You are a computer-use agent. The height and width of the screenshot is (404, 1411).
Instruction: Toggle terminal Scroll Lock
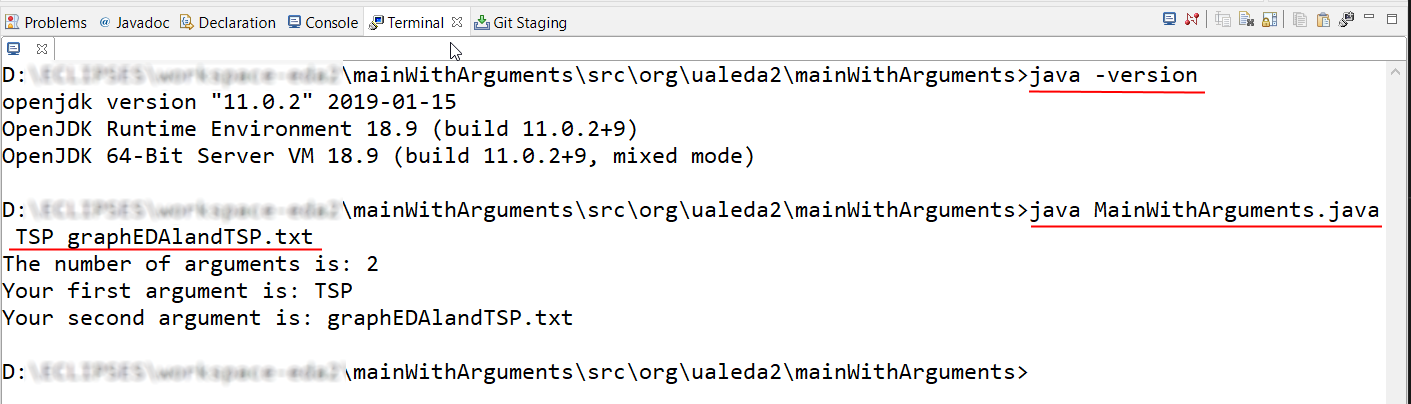coord(1269,19)
